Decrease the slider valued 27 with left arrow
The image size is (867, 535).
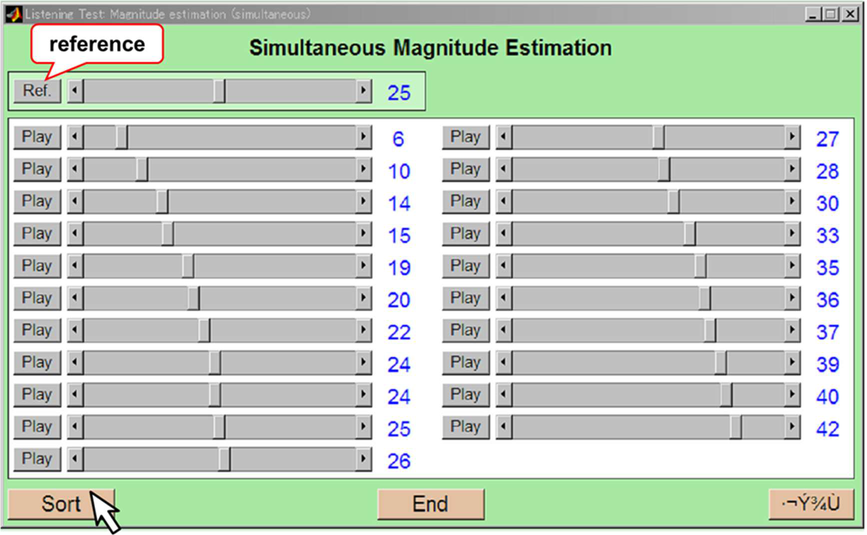point(505,138)
